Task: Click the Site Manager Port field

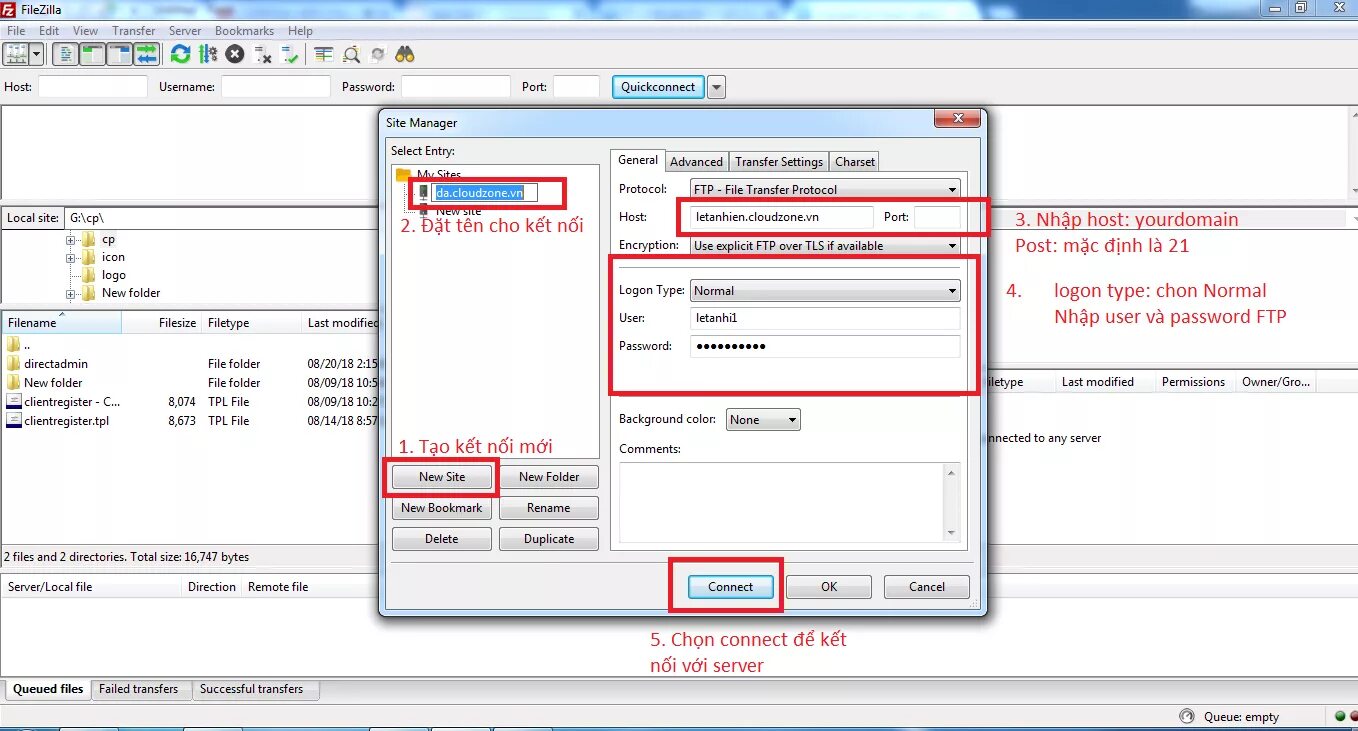Action: click(x=937, y=217)
